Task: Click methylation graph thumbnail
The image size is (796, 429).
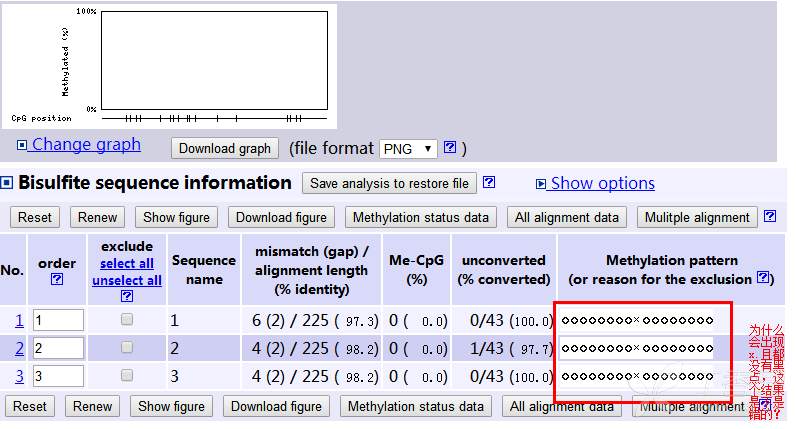Action: click(x=169, y=66)
